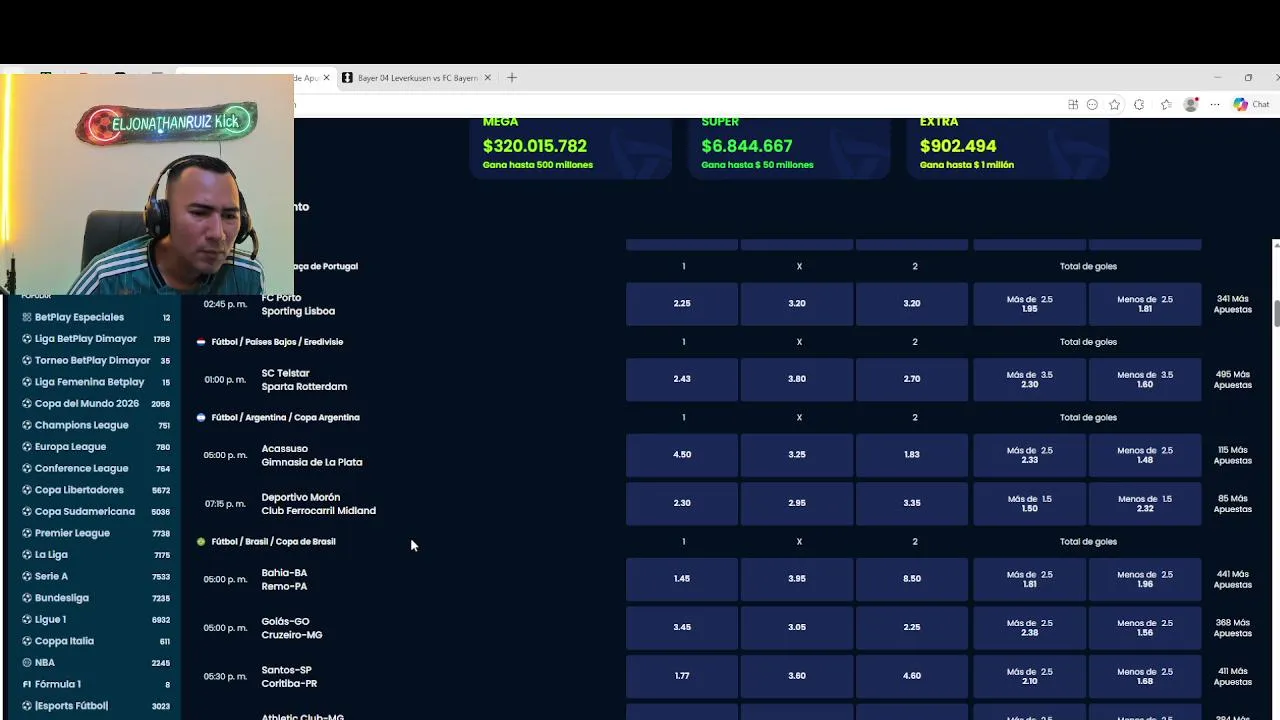Click the Netherlands flag icon for Eredivisie
1280x720 pixels.
[201, 342]
